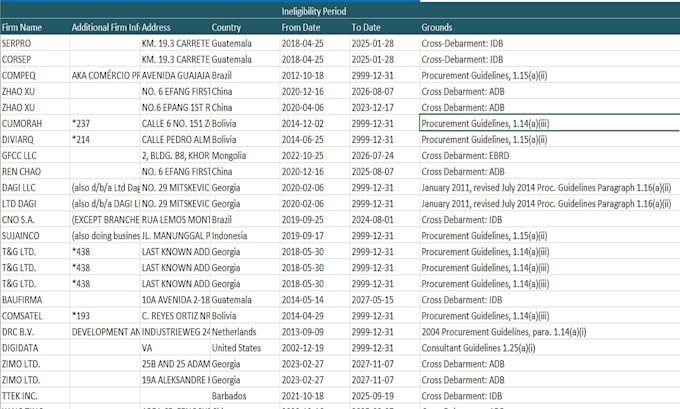Image resolution: width=680 pixels, height=409 pixels.
Task: Click the EXCEPT BRANCHE info cell
Action: point(105,220)
